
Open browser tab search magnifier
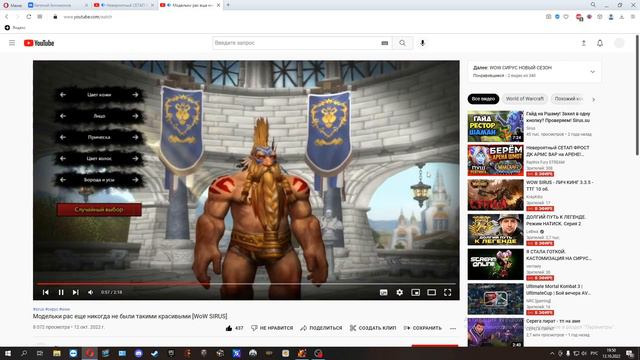593,5
